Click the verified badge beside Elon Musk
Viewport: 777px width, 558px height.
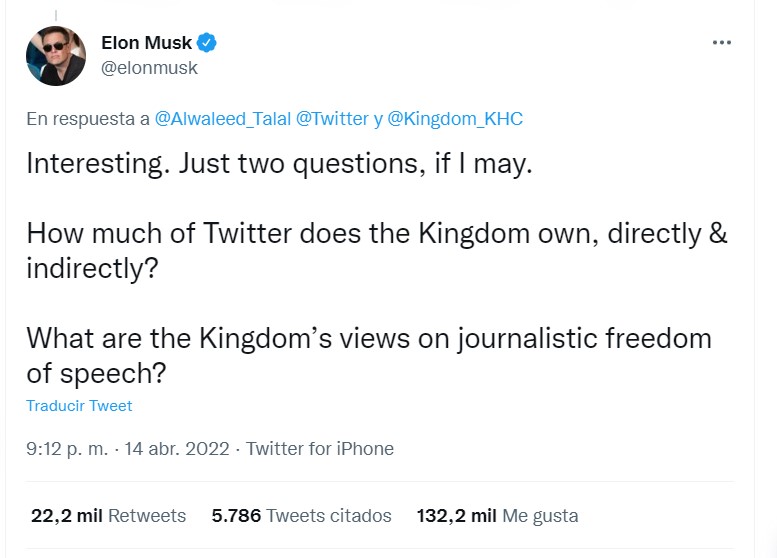[x=207, y=43]
